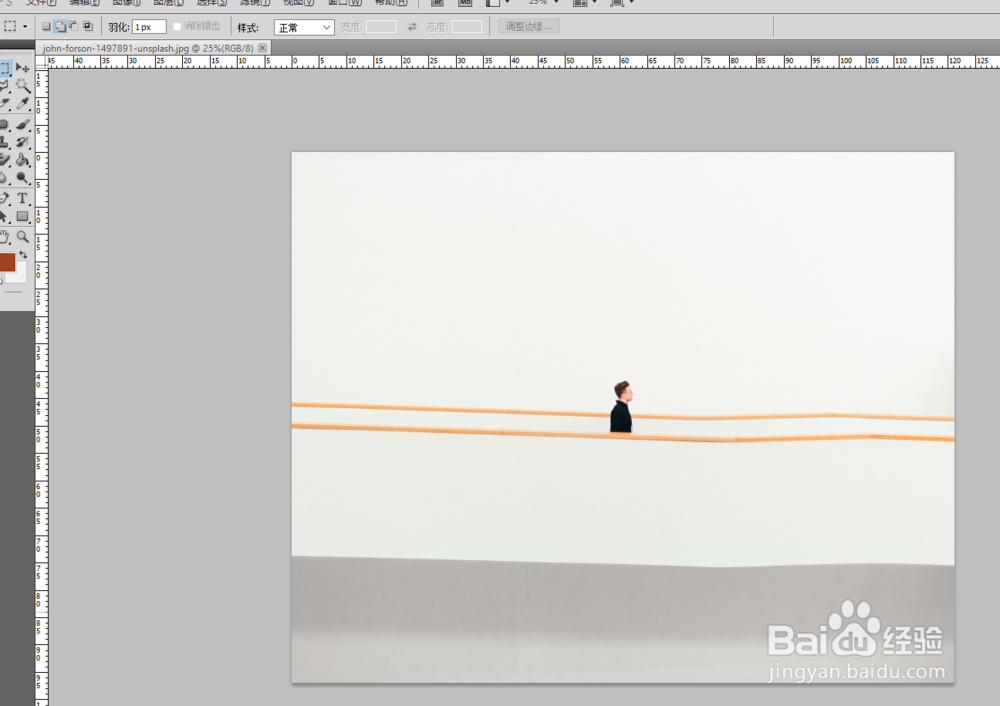1000x706 pixels.
Task: Open the 文件 File menu
Action: (x=41, y=3)
